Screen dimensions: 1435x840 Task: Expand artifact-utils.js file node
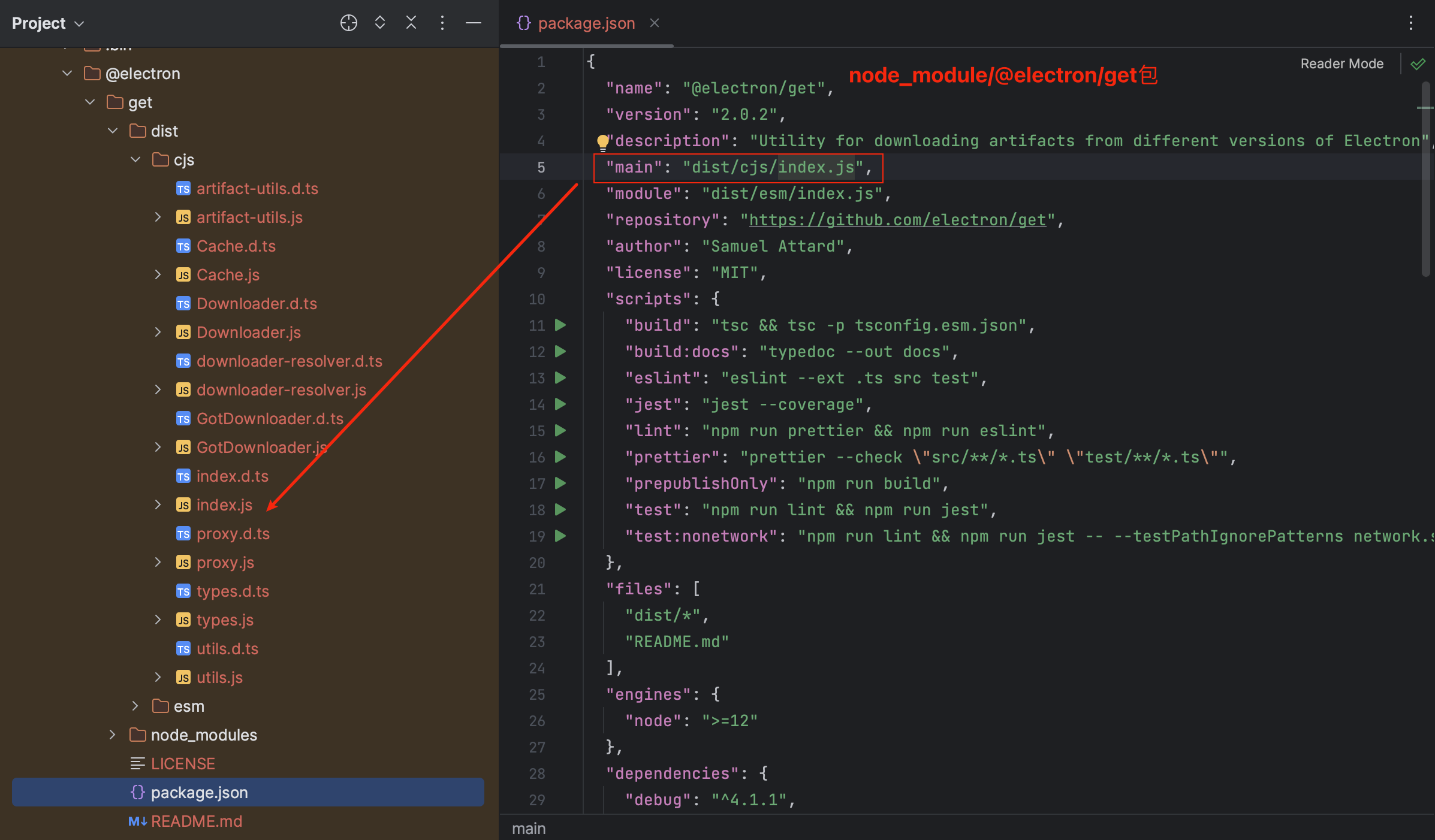coord(158,217)
